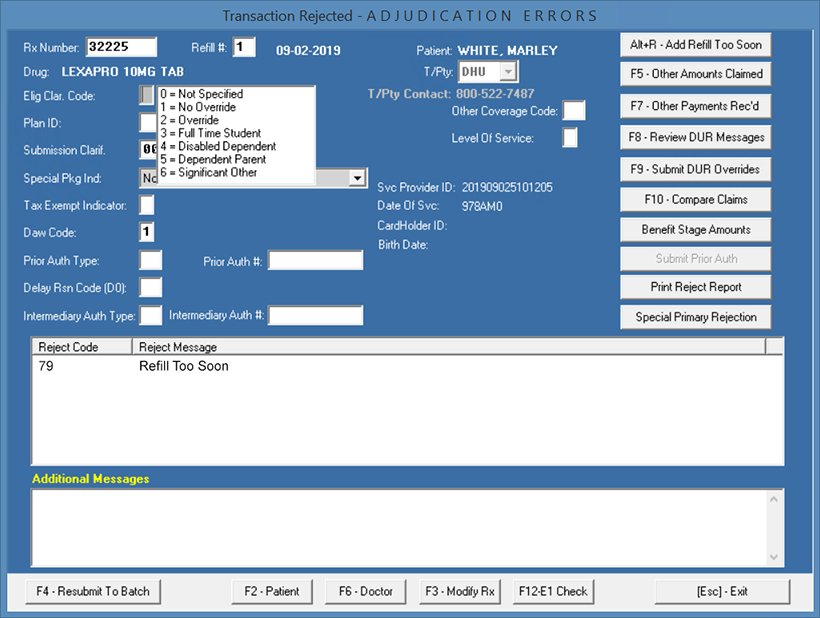Run the F12-E1 Check
The width and height of the screenshot is (820, 618).
click(x=553, y=591)
